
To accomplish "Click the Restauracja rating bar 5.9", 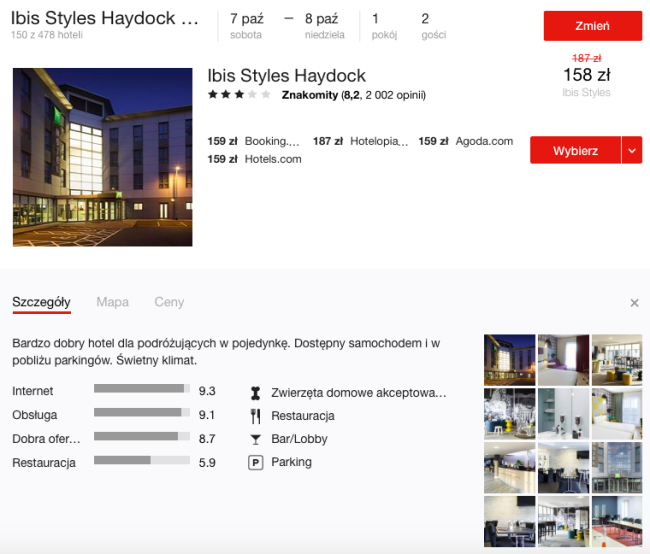I will (x=142, y=460).
